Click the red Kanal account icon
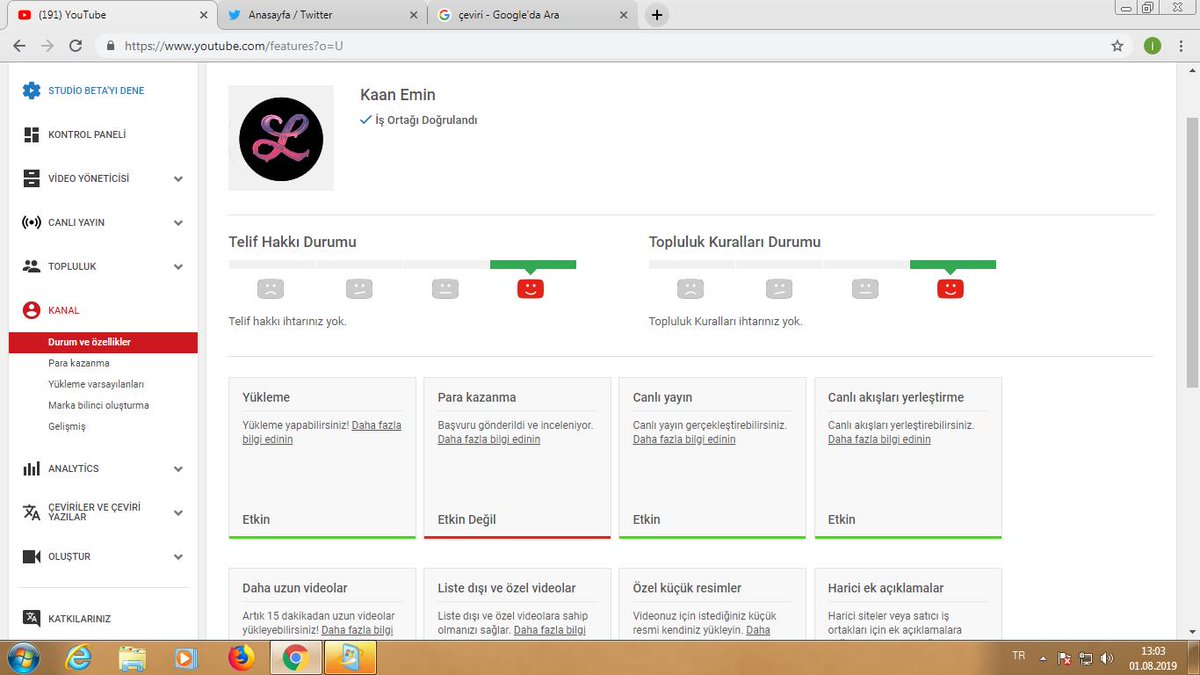1200x675 pixels. click(31, 310)
